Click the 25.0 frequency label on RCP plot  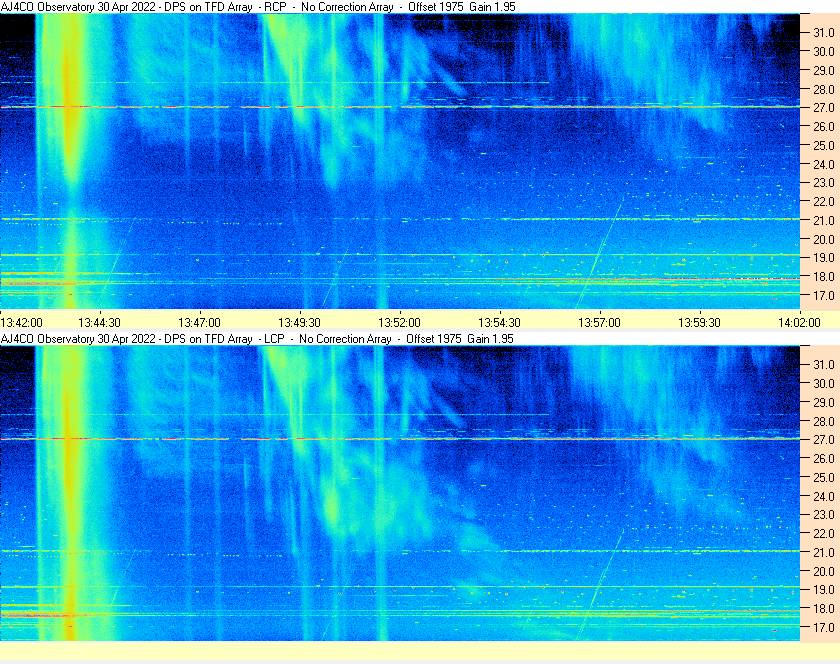click(824, 145)
